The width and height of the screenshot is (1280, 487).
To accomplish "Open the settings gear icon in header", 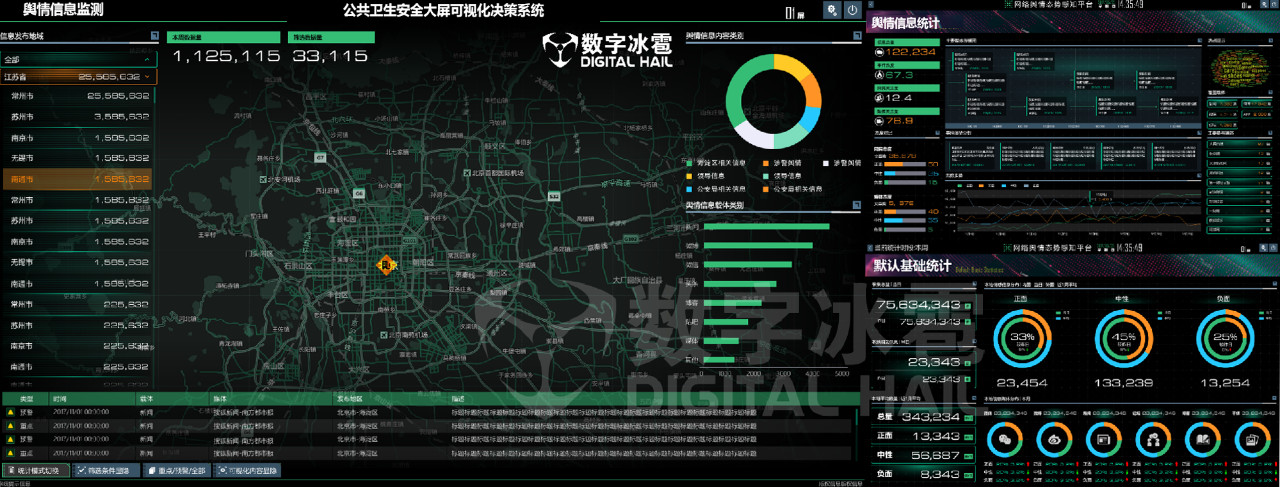I will 831,10.
